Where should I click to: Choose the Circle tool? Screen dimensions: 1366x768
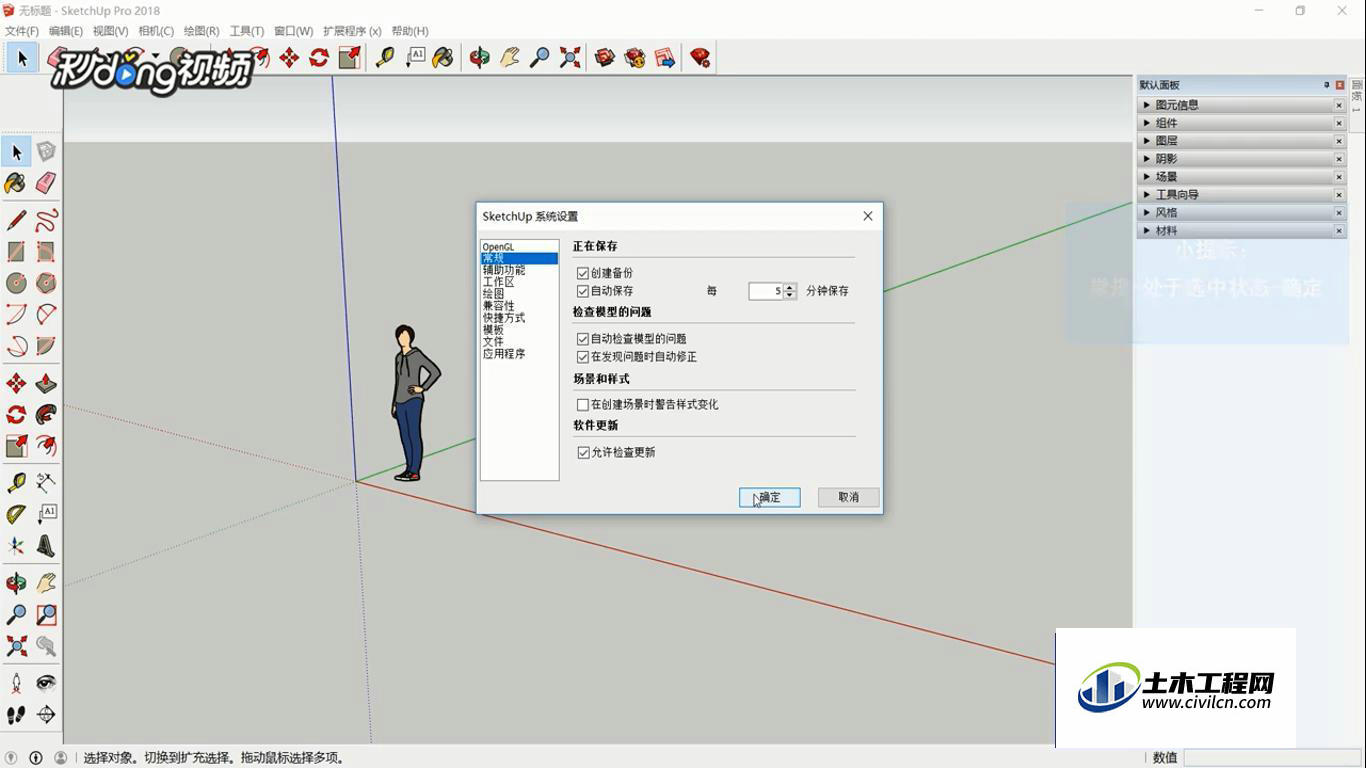(x=16, y=283)
